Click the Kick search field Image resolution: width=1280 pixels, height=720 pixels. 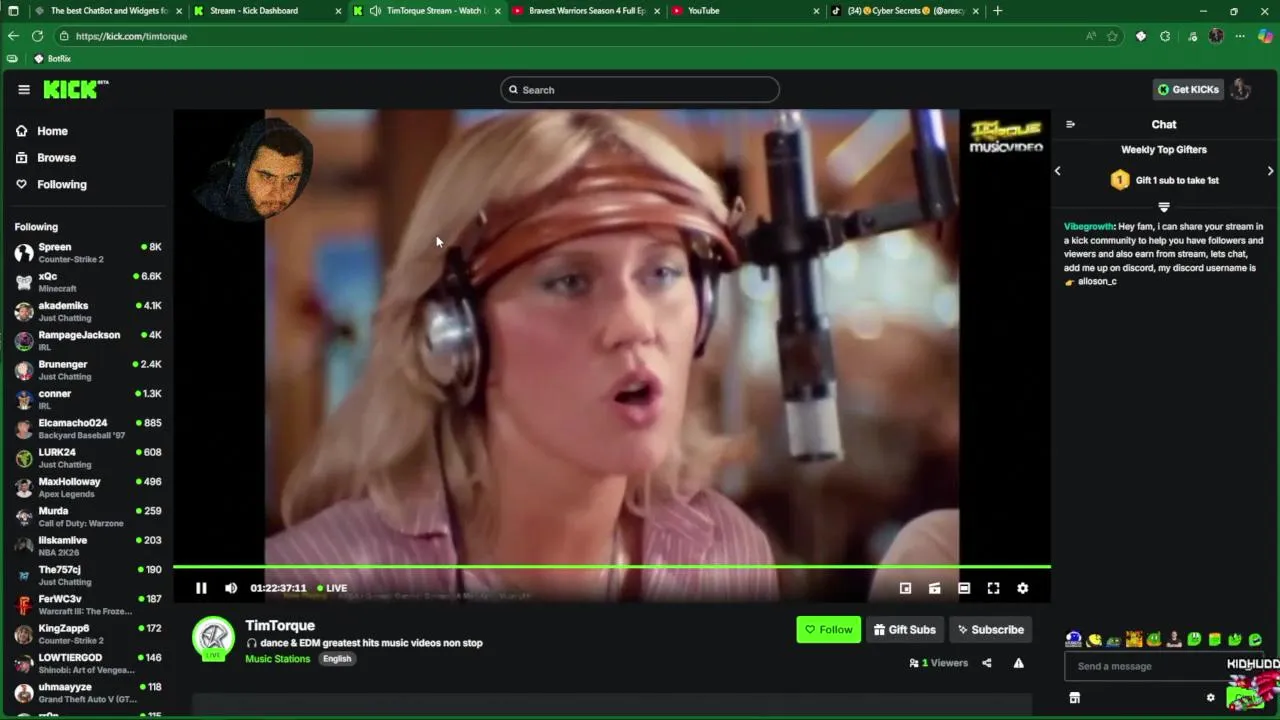point(640,90)
